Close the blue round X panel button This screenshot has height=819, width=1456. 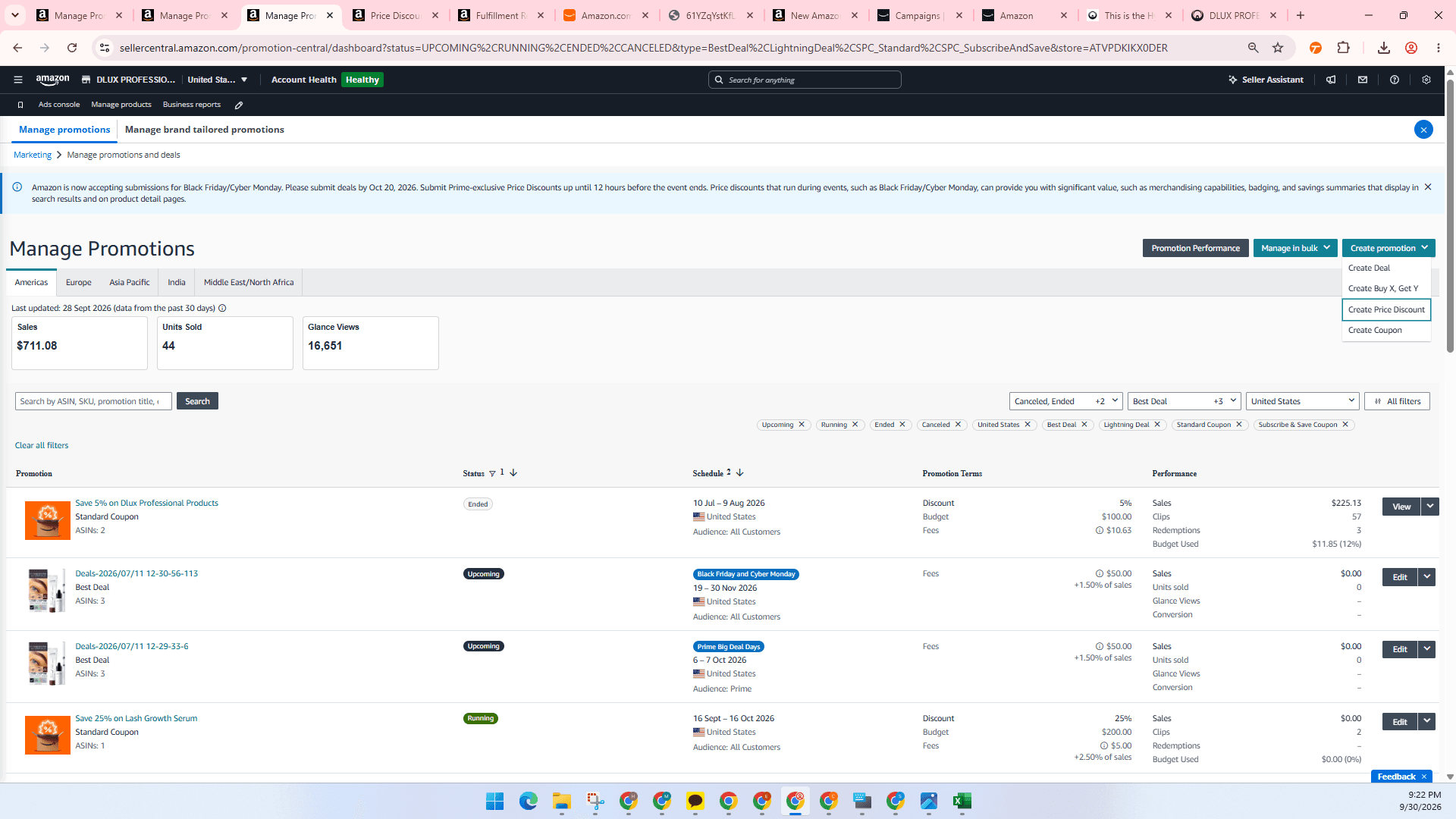click(1423, 130)
